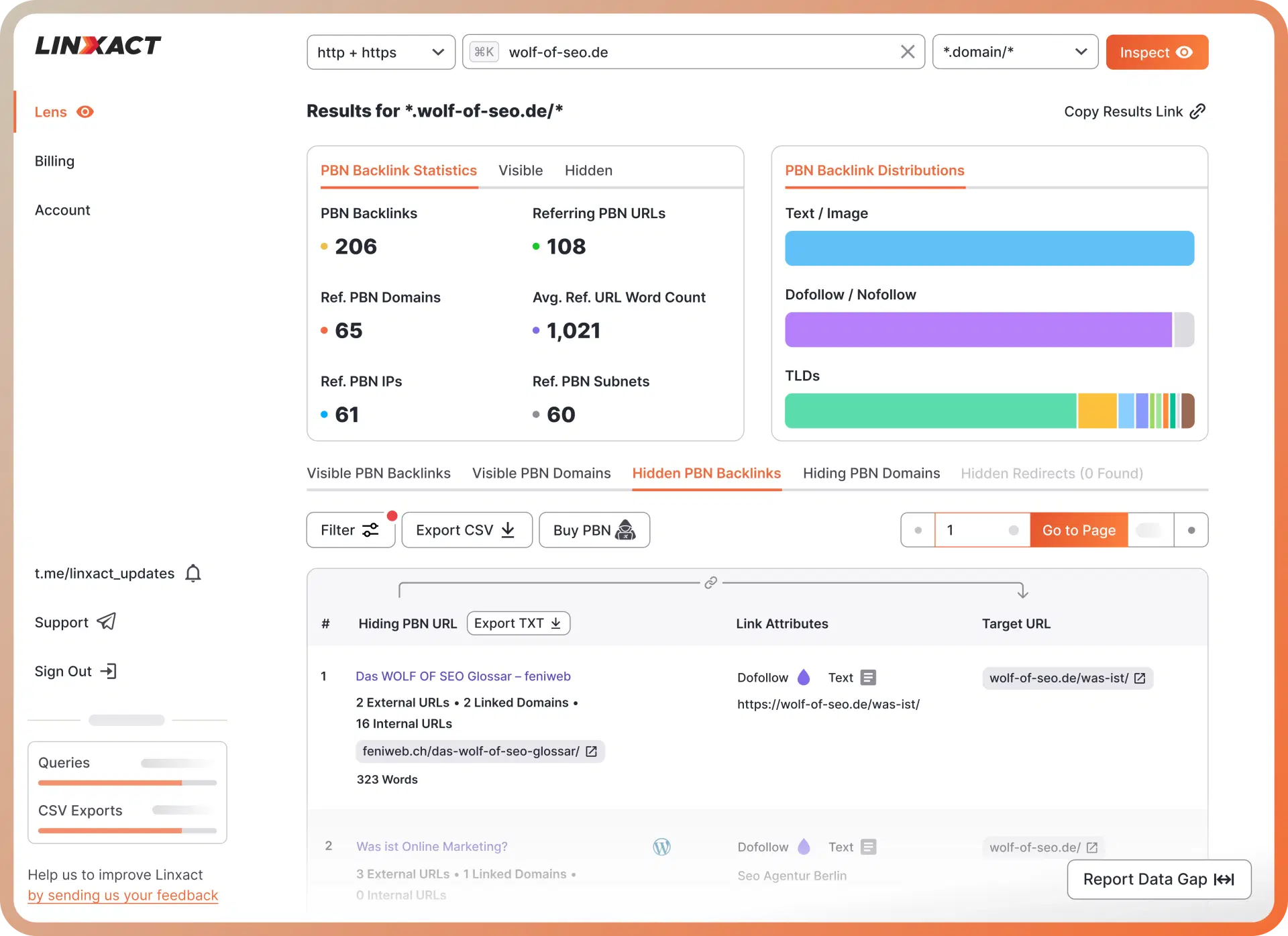Screen dimensions: 1288x936
Task: Click the green TLDs bar segment
Action: point(930,411)
